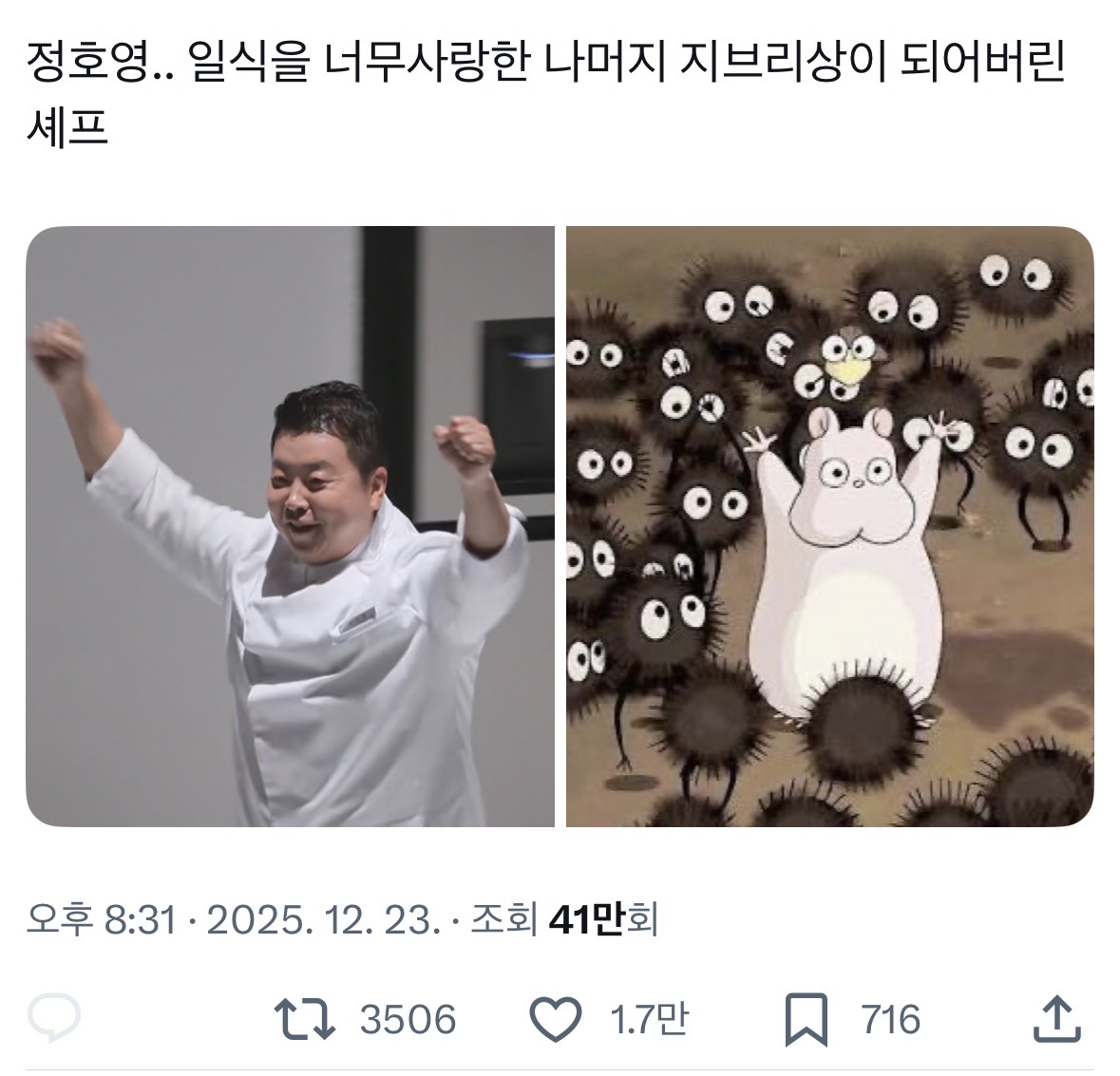Open the soot sprites image on the right
This screenshot has width=1120, height=1076.
click(830, 526)
